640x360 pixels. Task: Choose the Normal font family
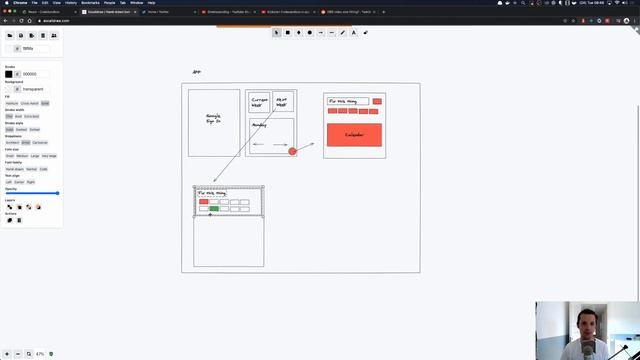[x=31, y=169]
